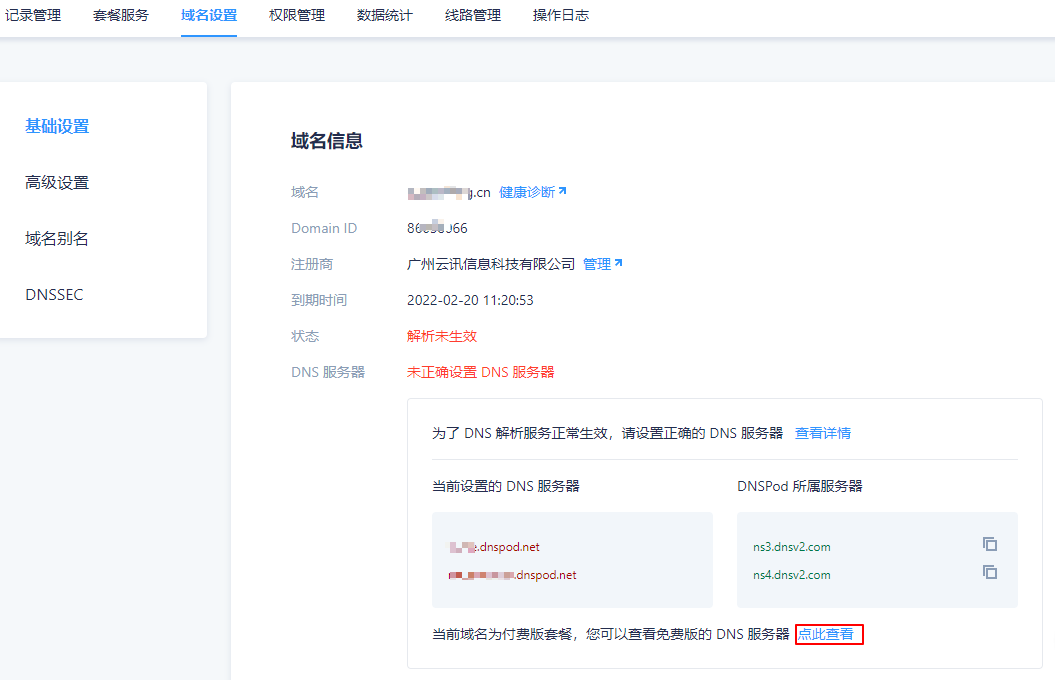1055x680 pixels.
Task: Go to the 权限管理 tab
Action: pyautogui.click(x=297, y=16)
